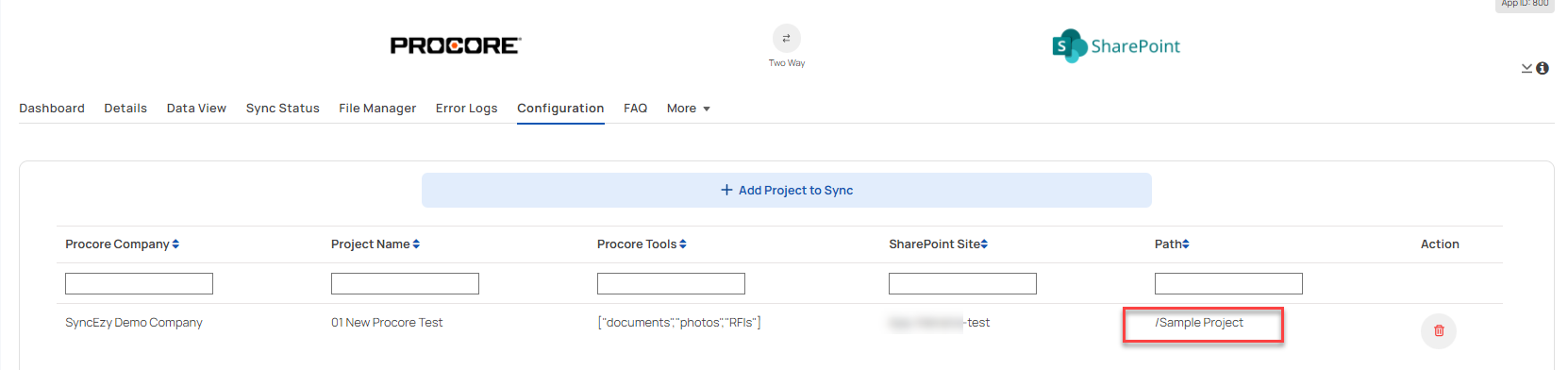The width and height of the screenshot is (1568, 370).
Task: Focus the Procore Tools filter field
Action: click(x=671, y=283)
